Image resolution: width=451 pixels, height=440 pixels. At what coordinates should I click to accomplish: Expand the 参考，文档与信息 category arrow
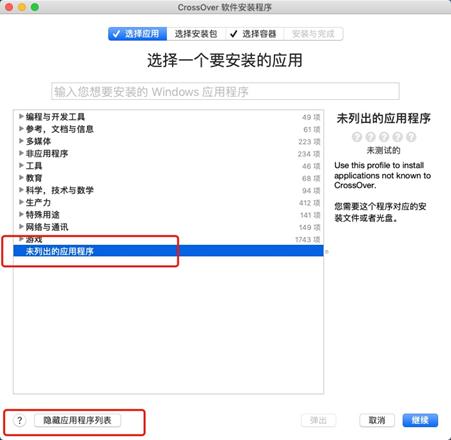pyautogui.click(x=21, y=129)
